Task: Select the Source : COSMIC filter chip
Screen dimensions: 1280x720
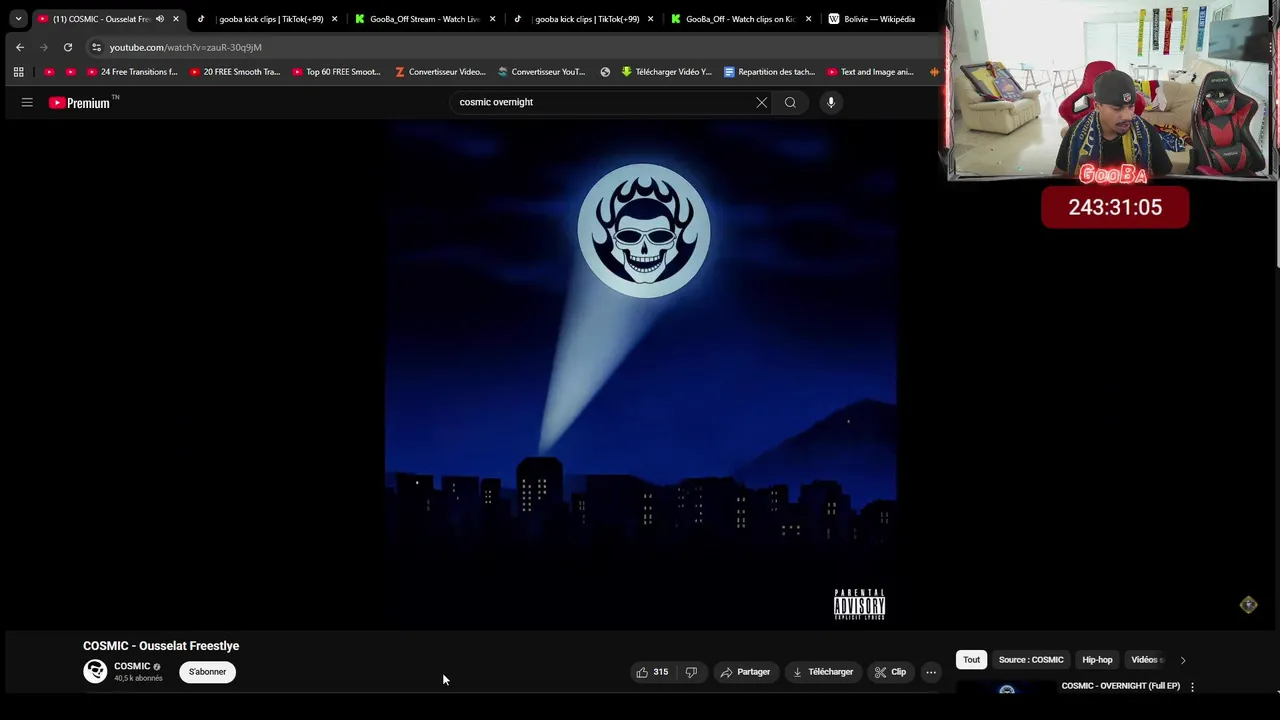Action: [1031, 660]
